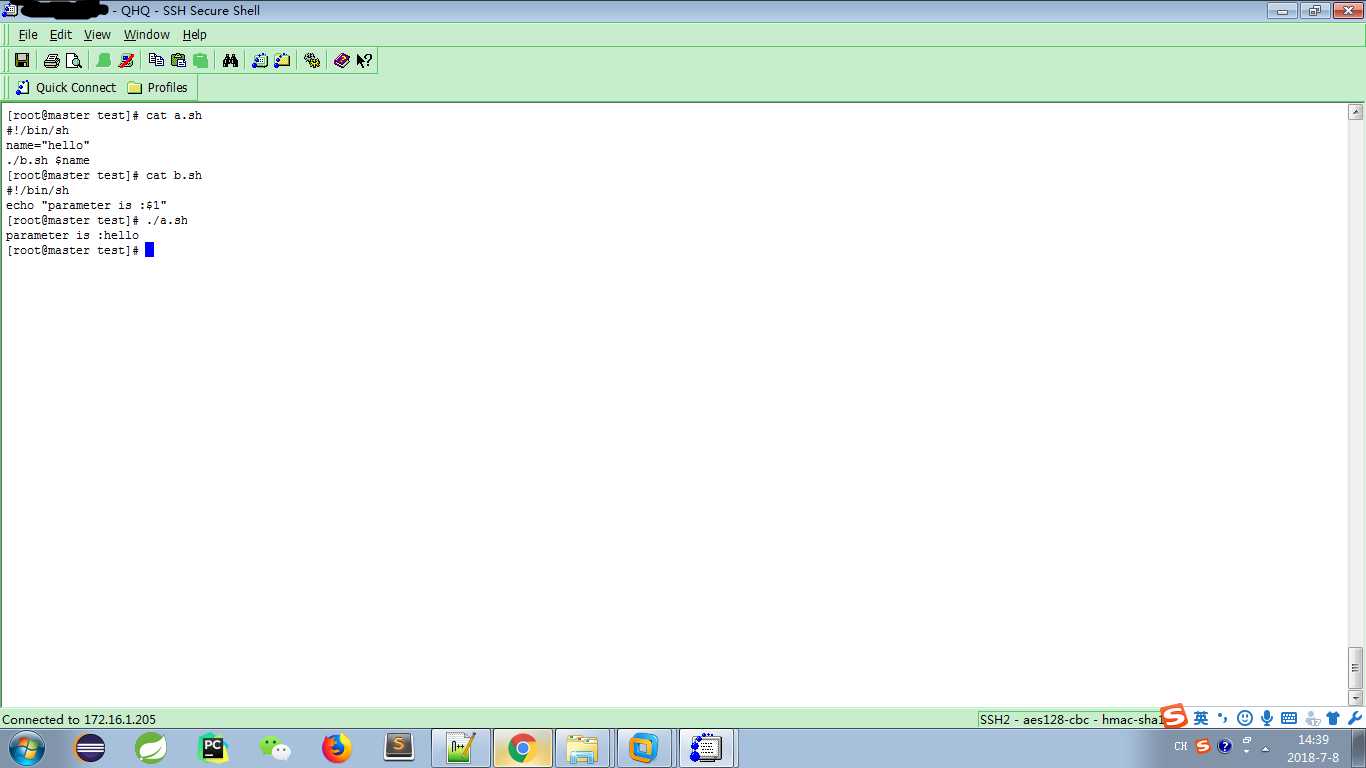Click the Find binoculars icon
This screenshot has width=1366, height=768.
[x=230, y=61]
